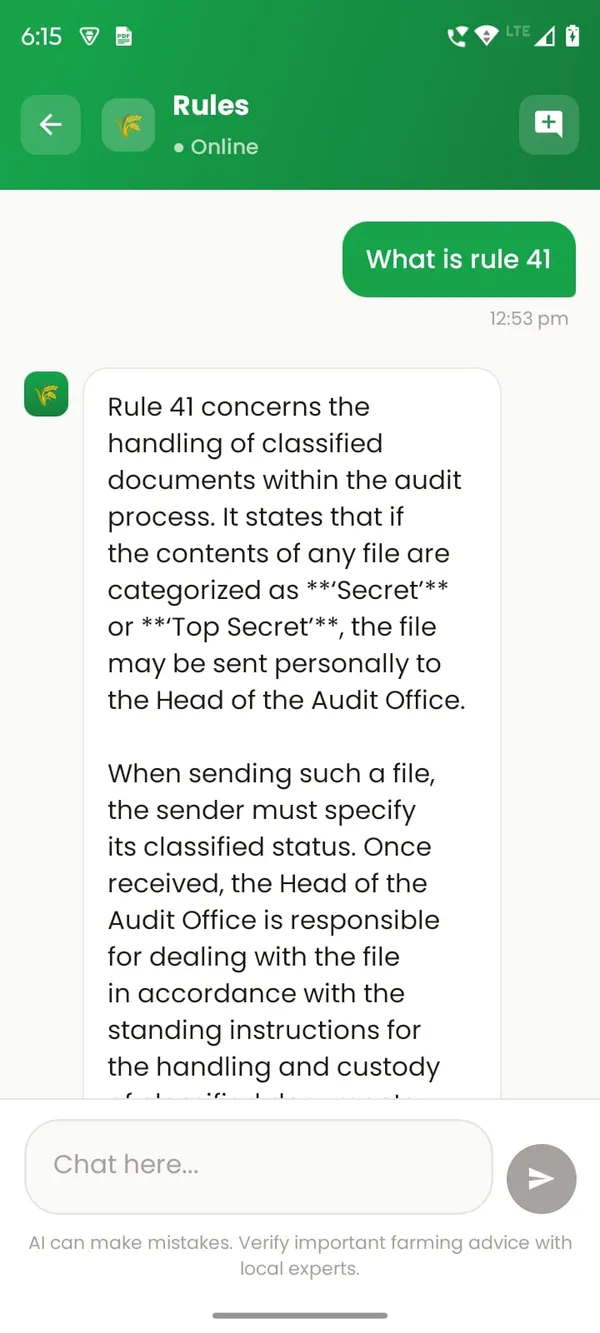600x1333 pixels.
Task: Tap the send message arrow button
Action: point(541,1179)
